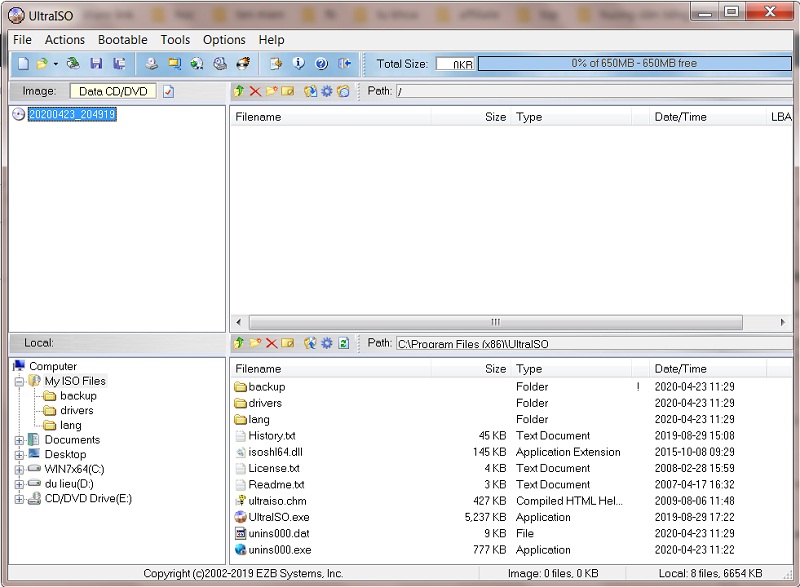
Task: Sort local files by the Type column header
Action: [x=571, y=369]
